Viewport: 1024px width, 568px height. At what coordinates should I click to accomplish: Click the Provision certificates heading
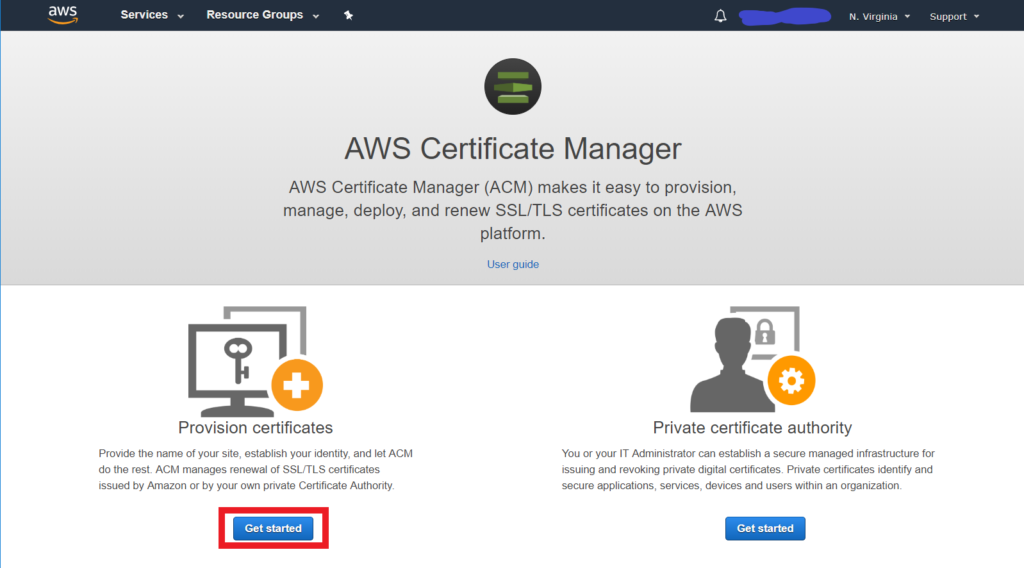[x=255, y=428]
